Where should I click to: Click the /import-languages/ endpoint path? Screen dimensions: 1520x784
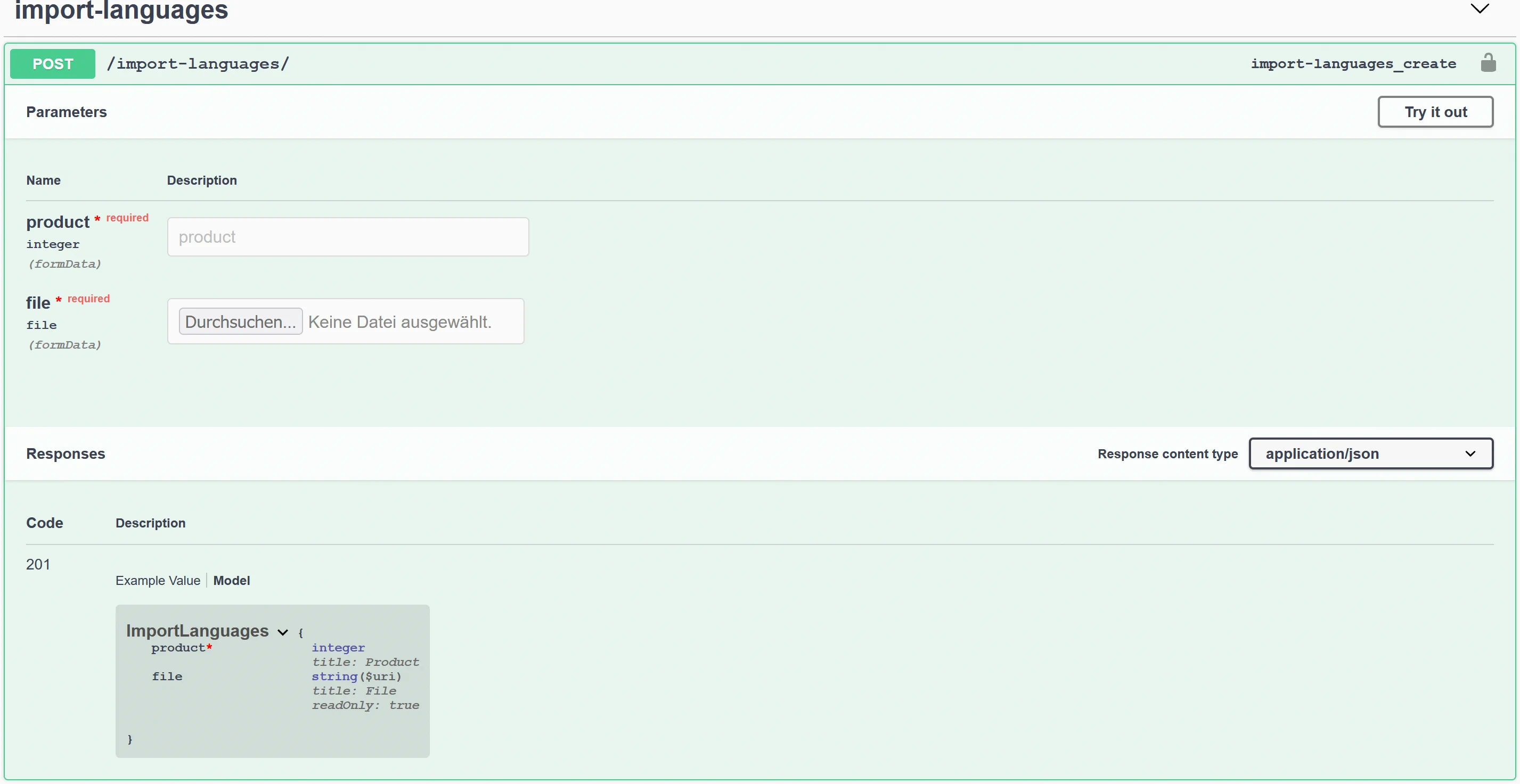coord(198,64)
